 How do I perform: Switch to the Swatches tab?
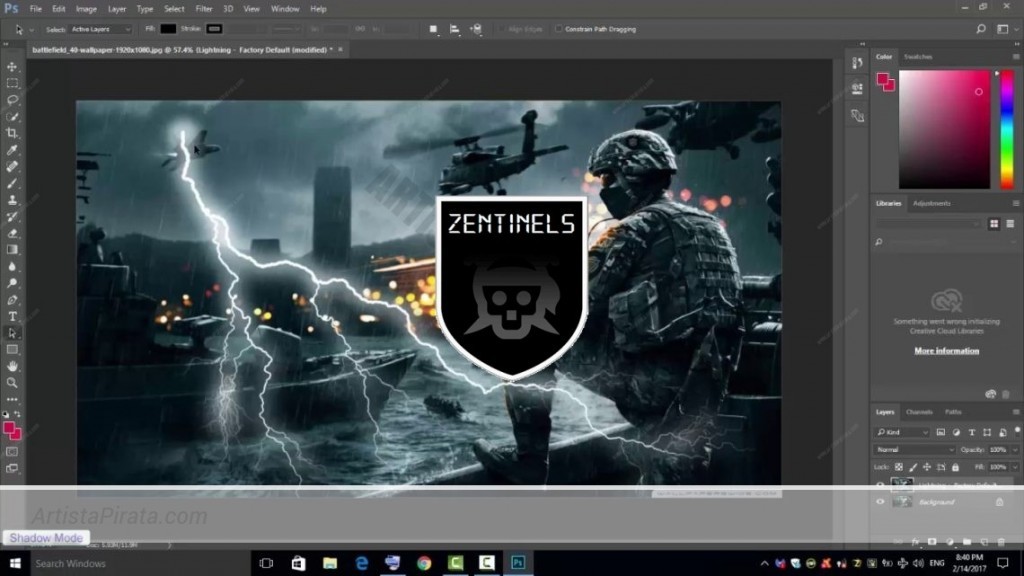coord(918,57)
